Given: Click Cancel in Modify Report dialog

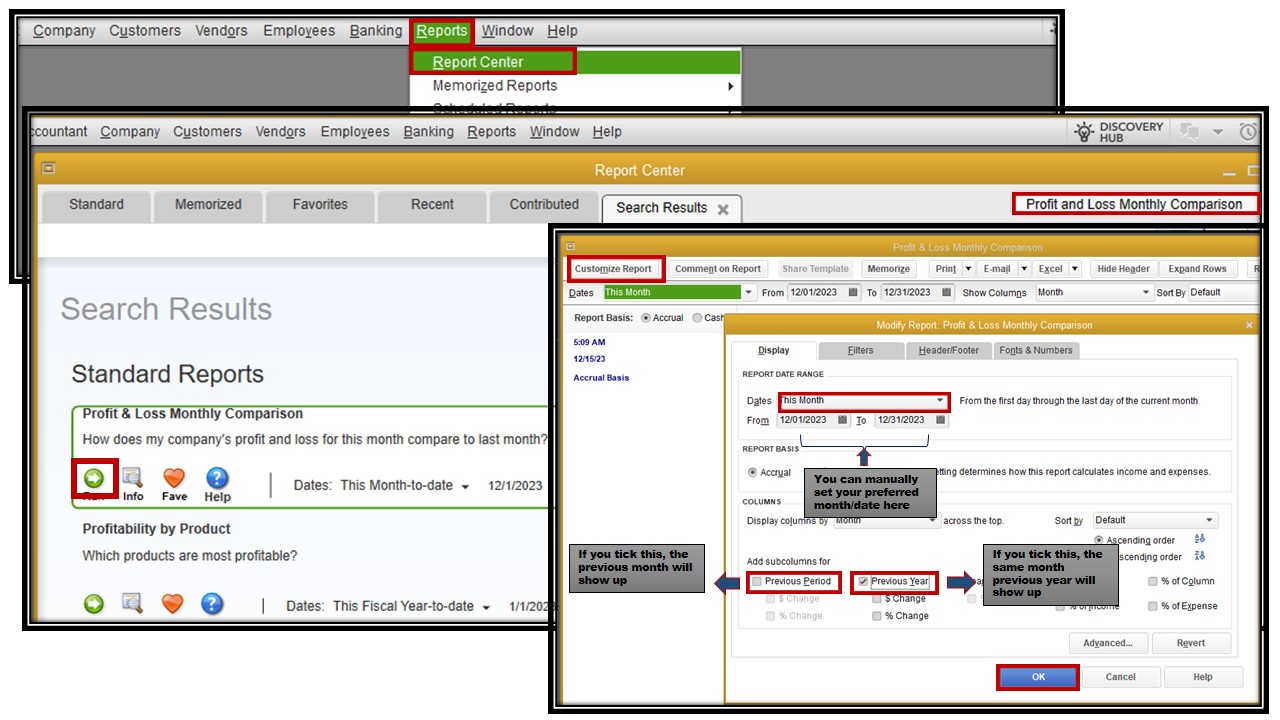Looking at the screenshot, I should click(x=1120, y=677).
